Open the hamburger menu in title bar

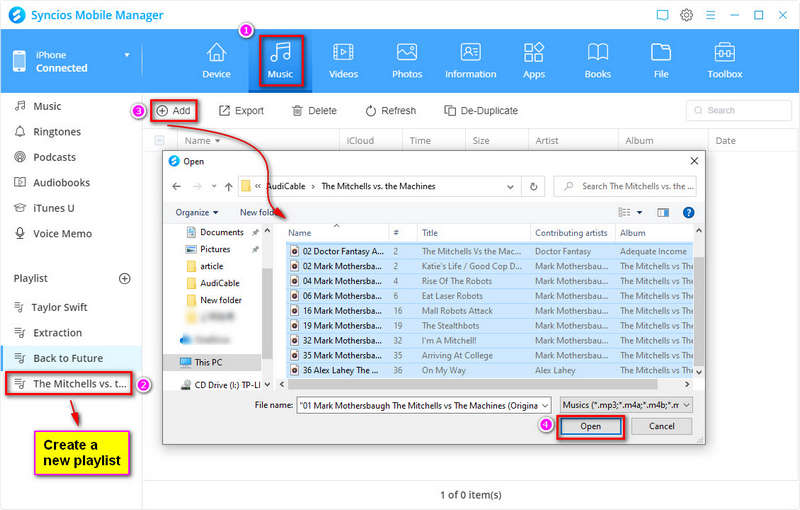(x=710, y=15)
